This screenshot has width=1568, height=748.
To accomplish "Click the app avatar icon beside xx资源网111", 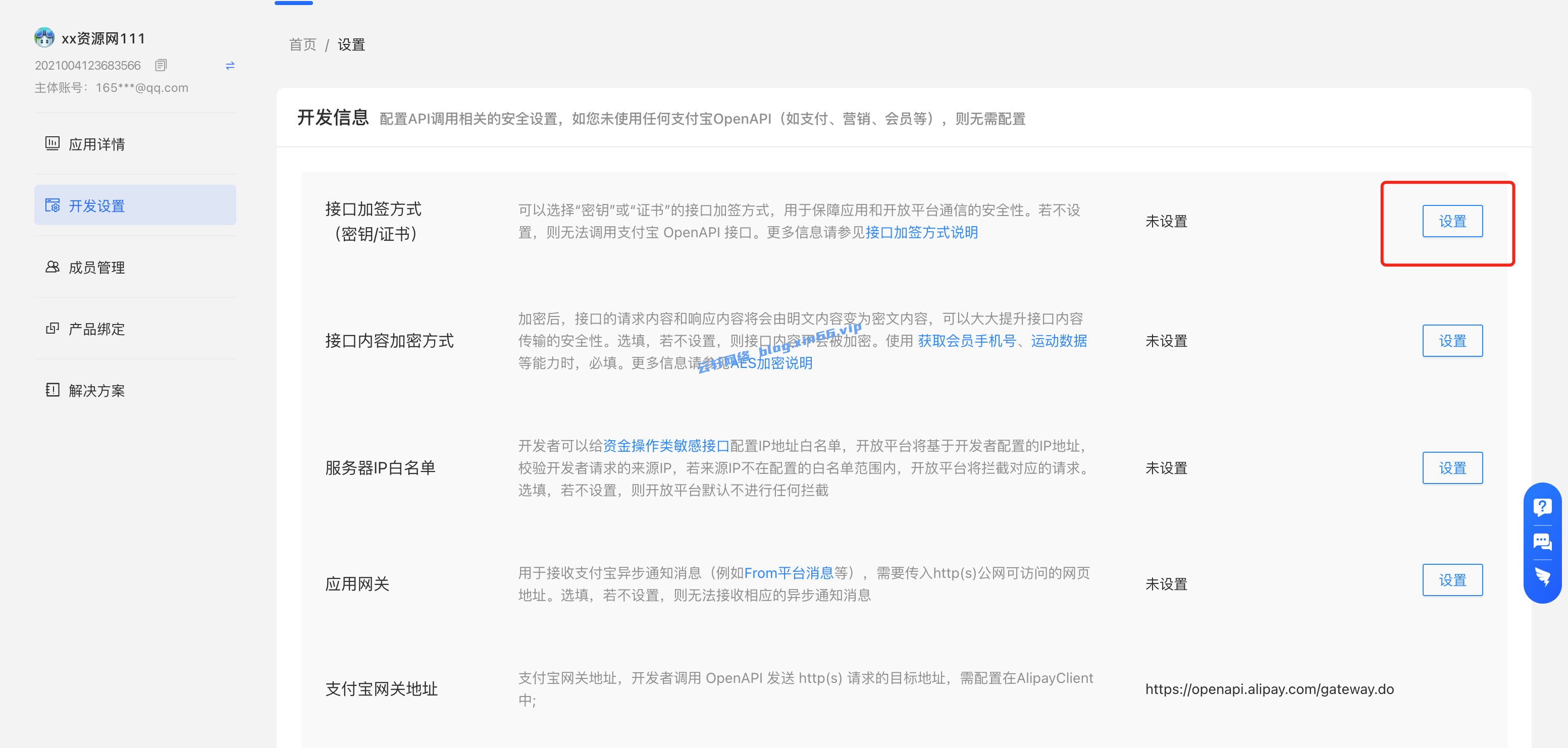I will coord(44,38).
